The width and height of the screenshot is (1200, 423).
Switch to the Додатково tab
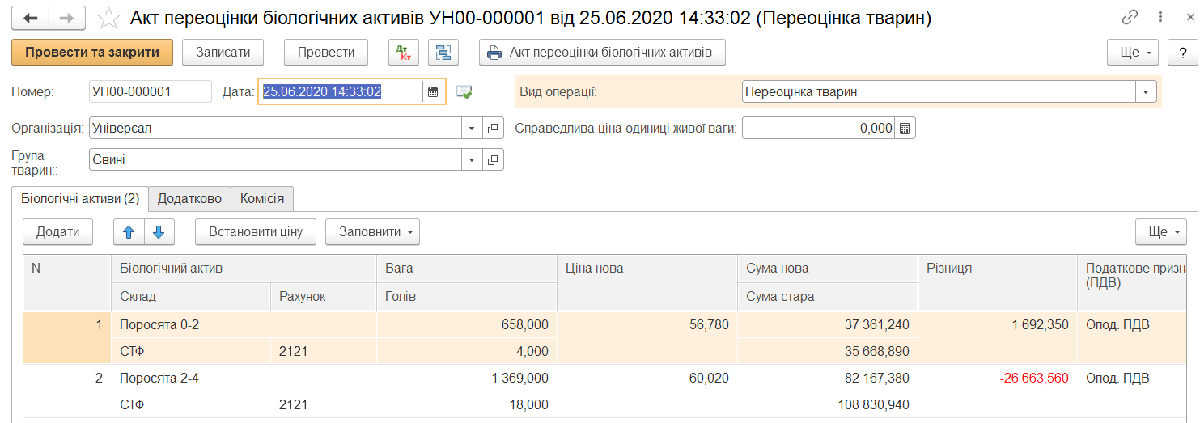(x=190, y=198)
